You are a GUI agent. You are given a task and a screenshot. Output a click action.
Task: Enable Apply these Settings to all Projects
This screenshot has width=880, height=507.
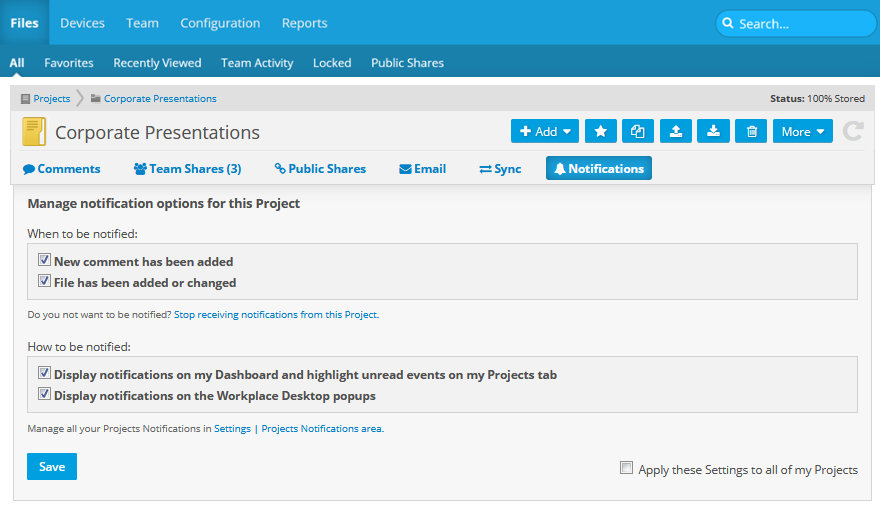pos(627,468)
